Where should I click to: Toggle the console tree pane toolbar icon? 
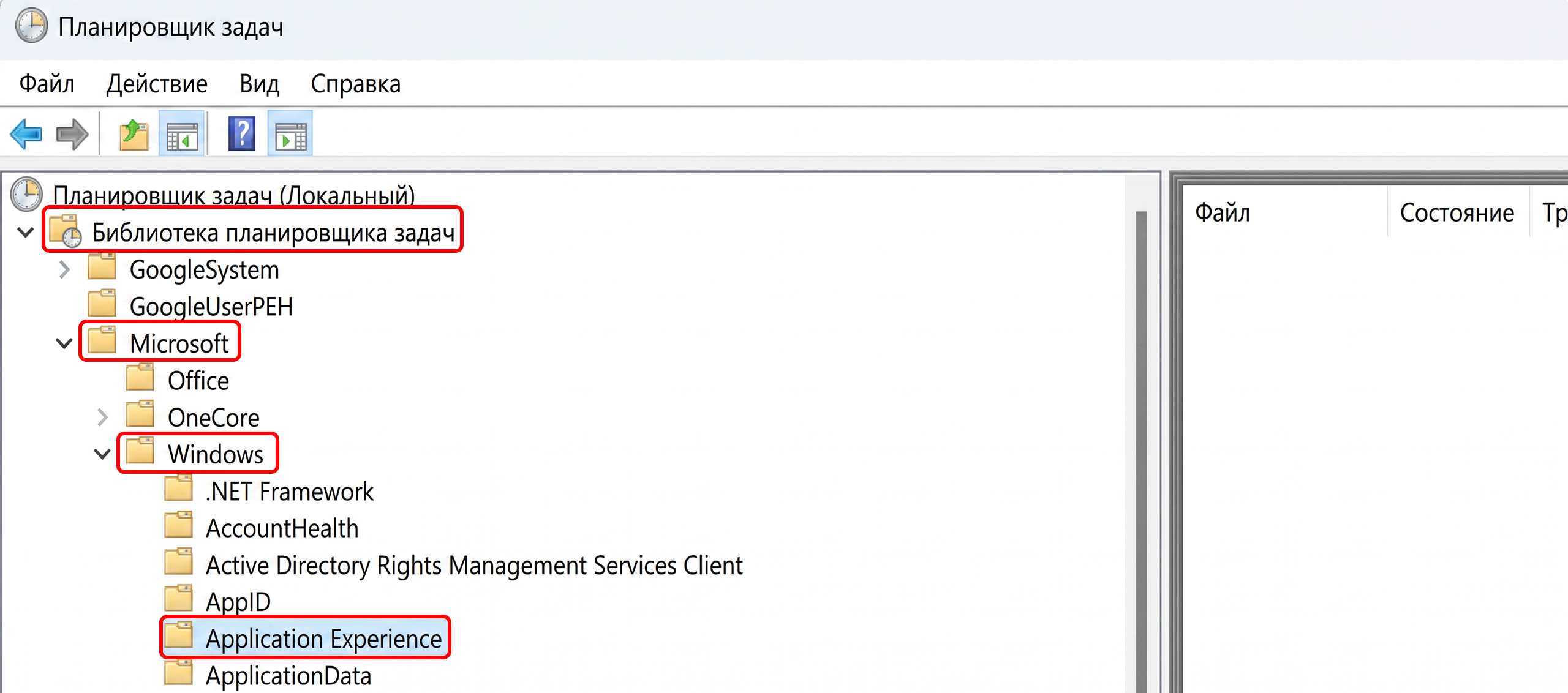coord(182,134)
